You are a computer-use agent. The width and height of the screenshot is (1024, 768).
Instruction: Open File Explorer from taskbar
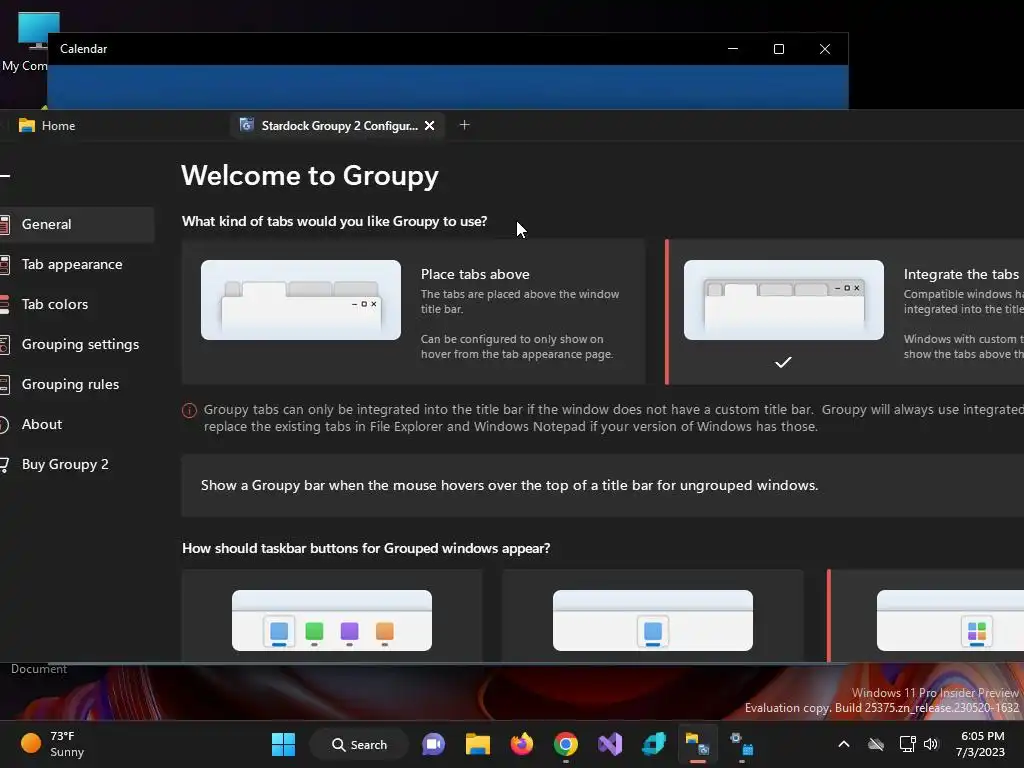[x=477, y=744]
